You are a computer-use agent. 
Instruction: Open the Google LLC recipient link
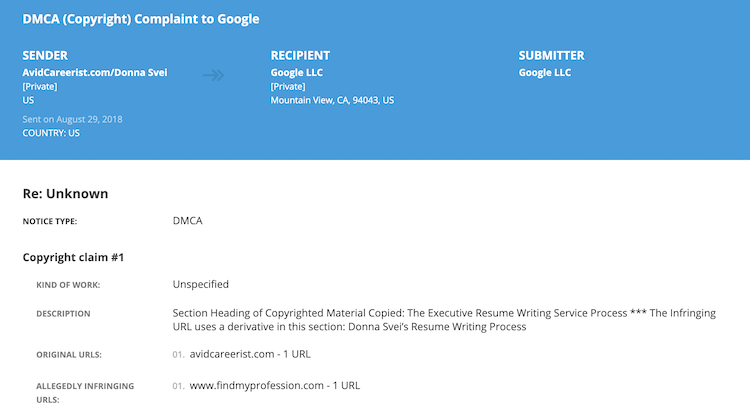tap(297, 73)
